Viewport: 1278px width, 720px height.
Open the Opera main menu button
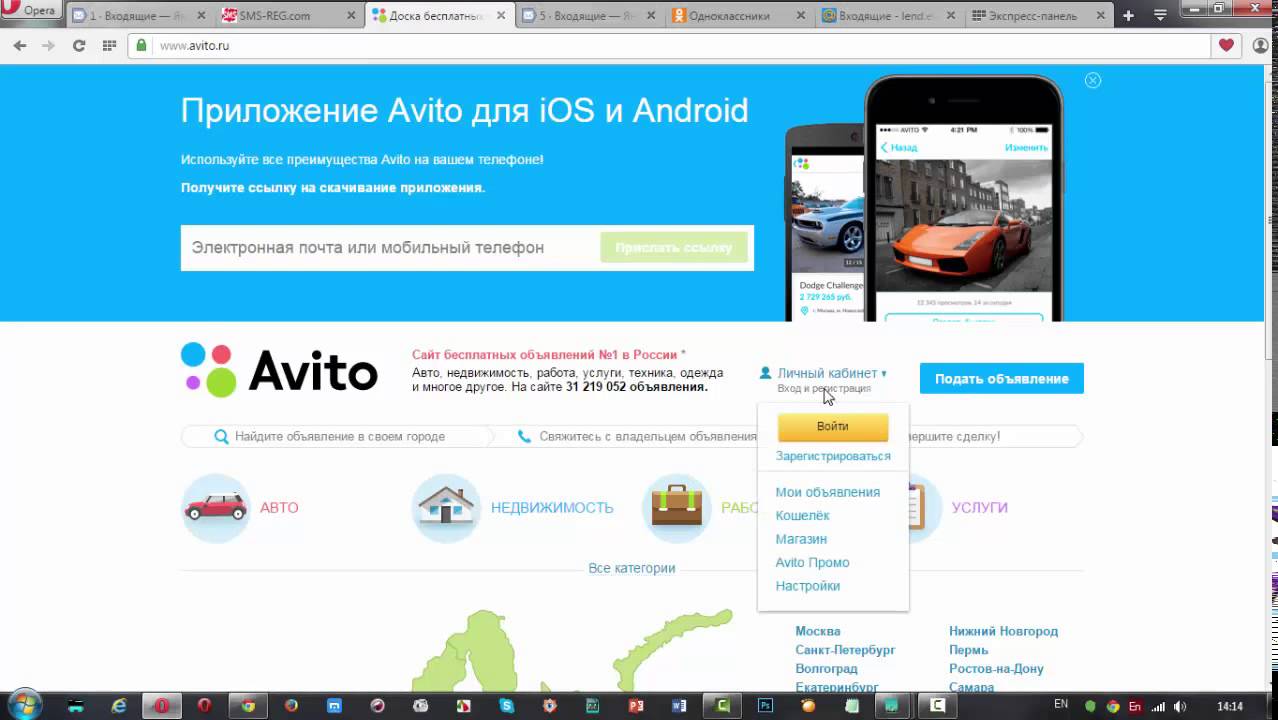[x=30, y=10]
